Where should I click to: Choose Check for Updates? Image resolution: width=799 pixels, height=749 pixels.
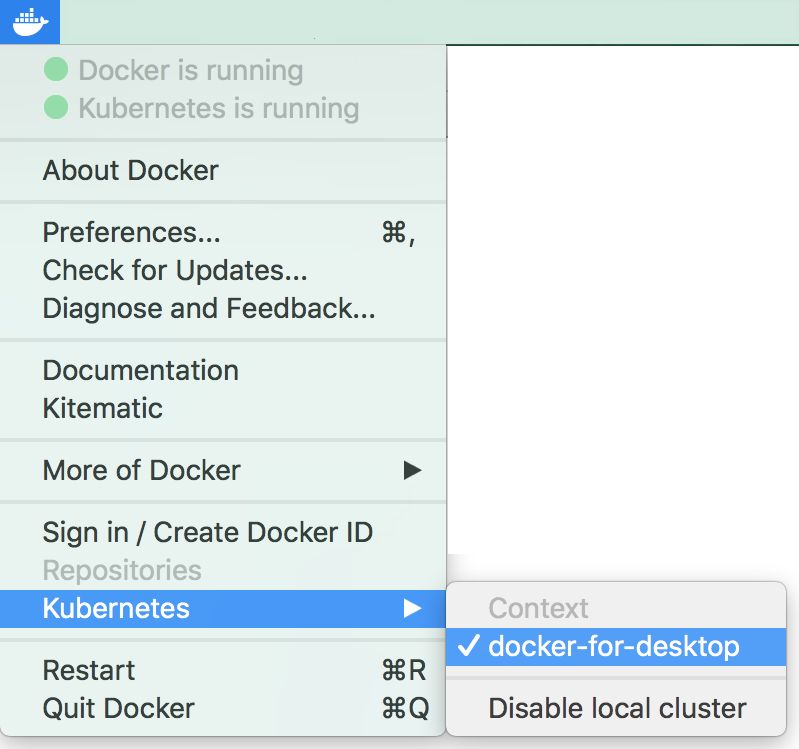(x=223, y=270)
